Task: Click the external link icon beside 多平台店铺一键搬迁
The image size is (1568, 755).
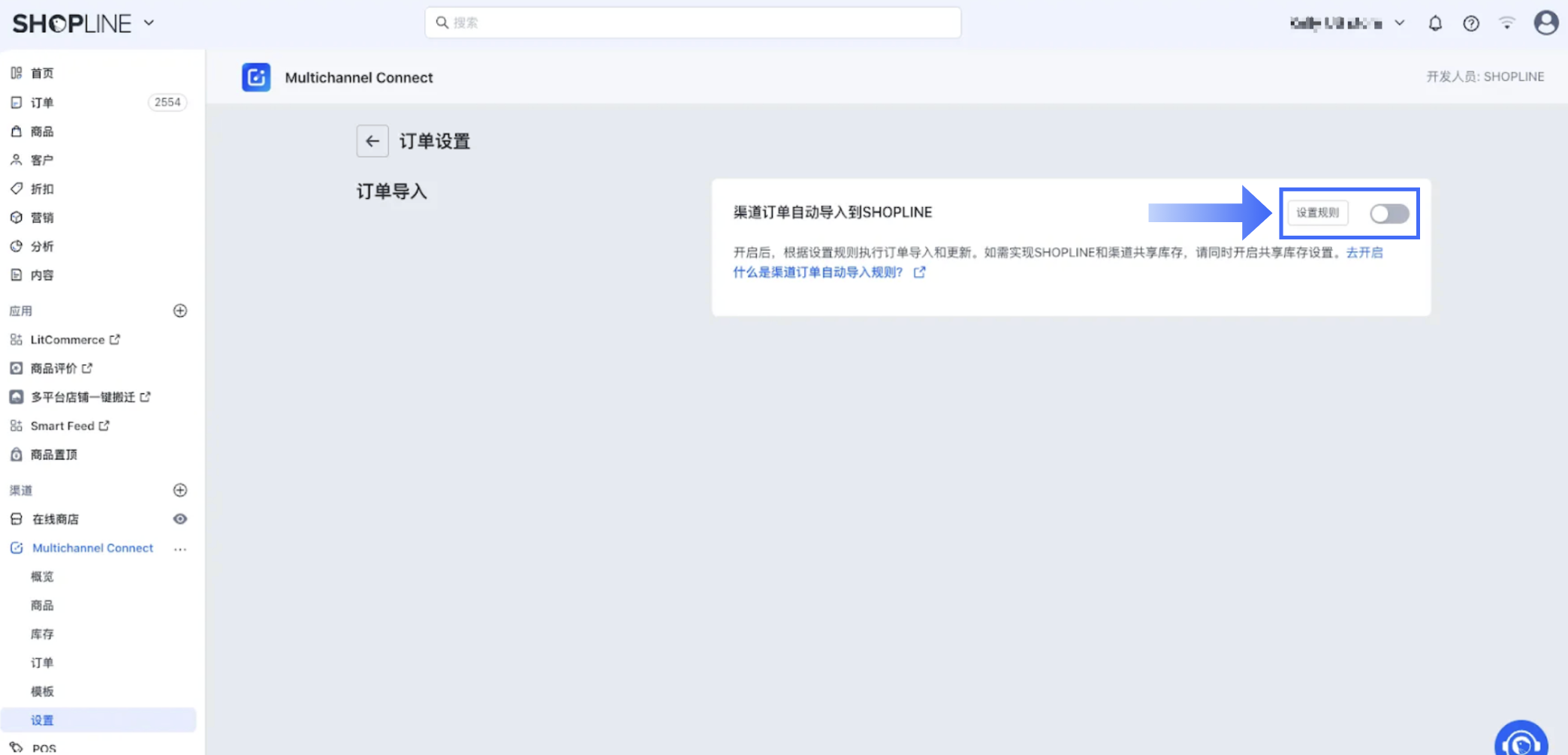Action: pos(146,396)
